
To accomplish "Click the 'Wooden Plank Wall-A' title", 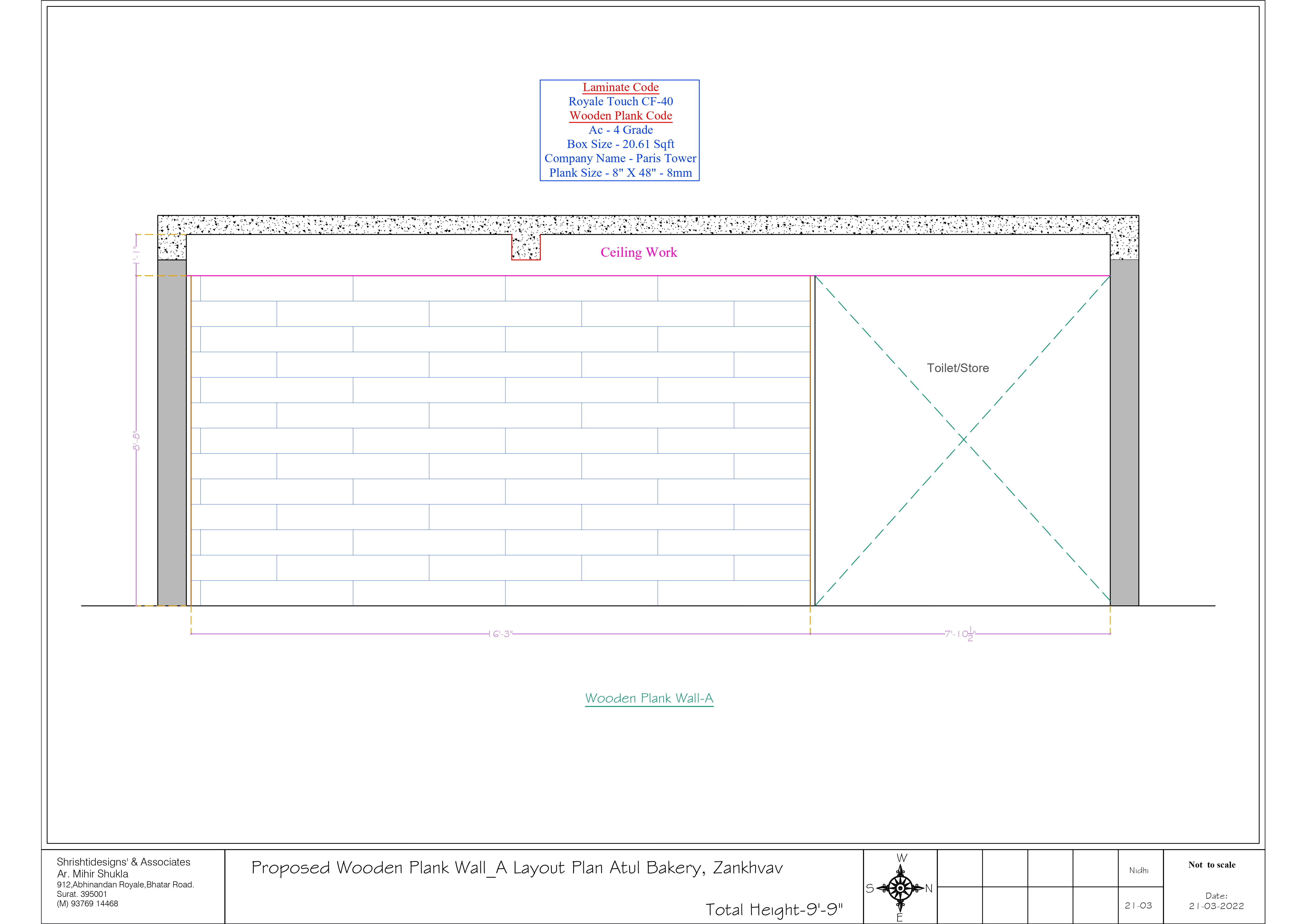I will pos(649,699).
